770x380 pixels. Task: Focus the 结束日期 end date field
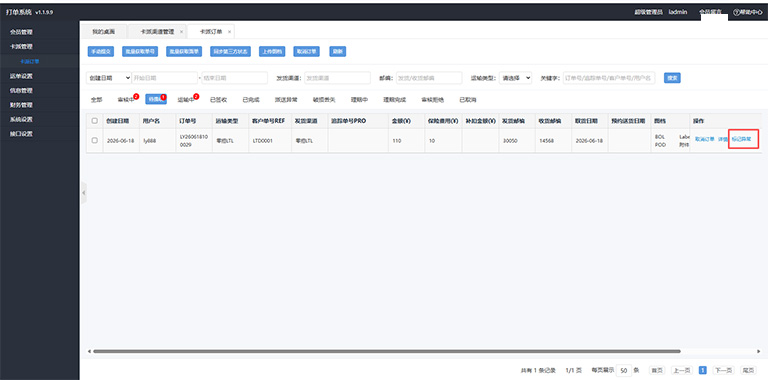click(235, 78)
